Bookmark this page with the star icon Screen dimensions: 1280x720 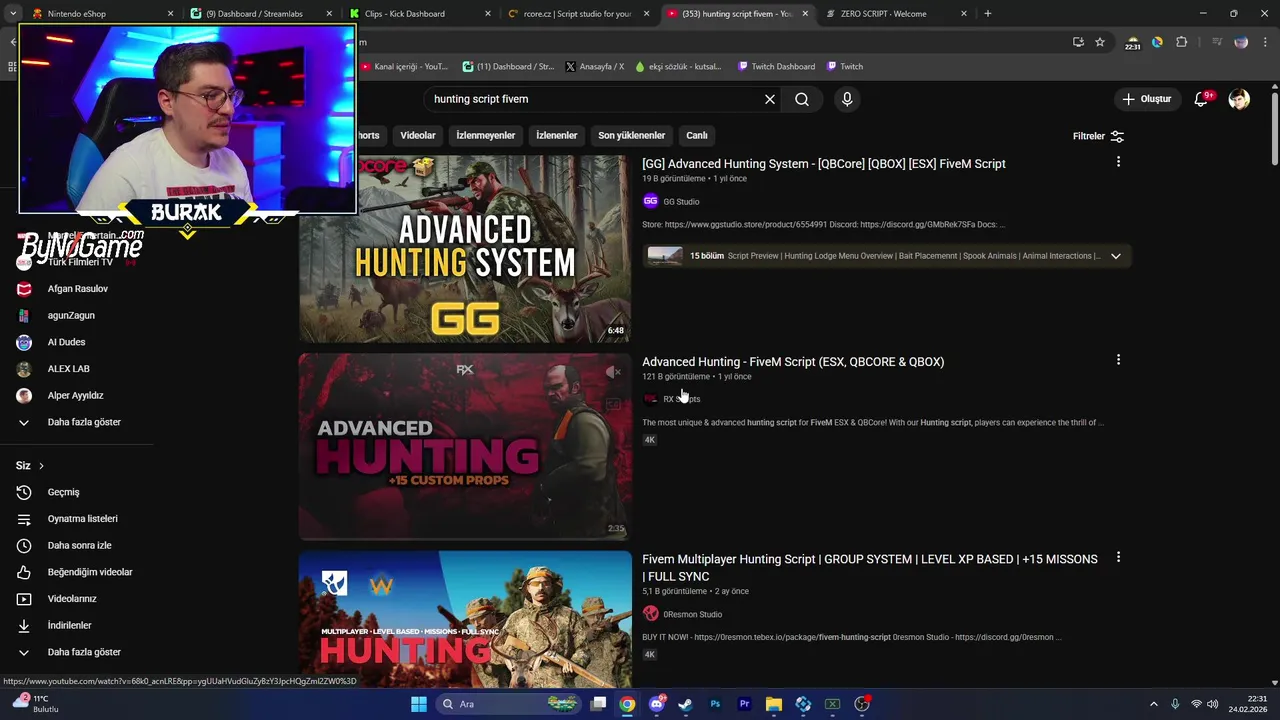point(1100,42)
